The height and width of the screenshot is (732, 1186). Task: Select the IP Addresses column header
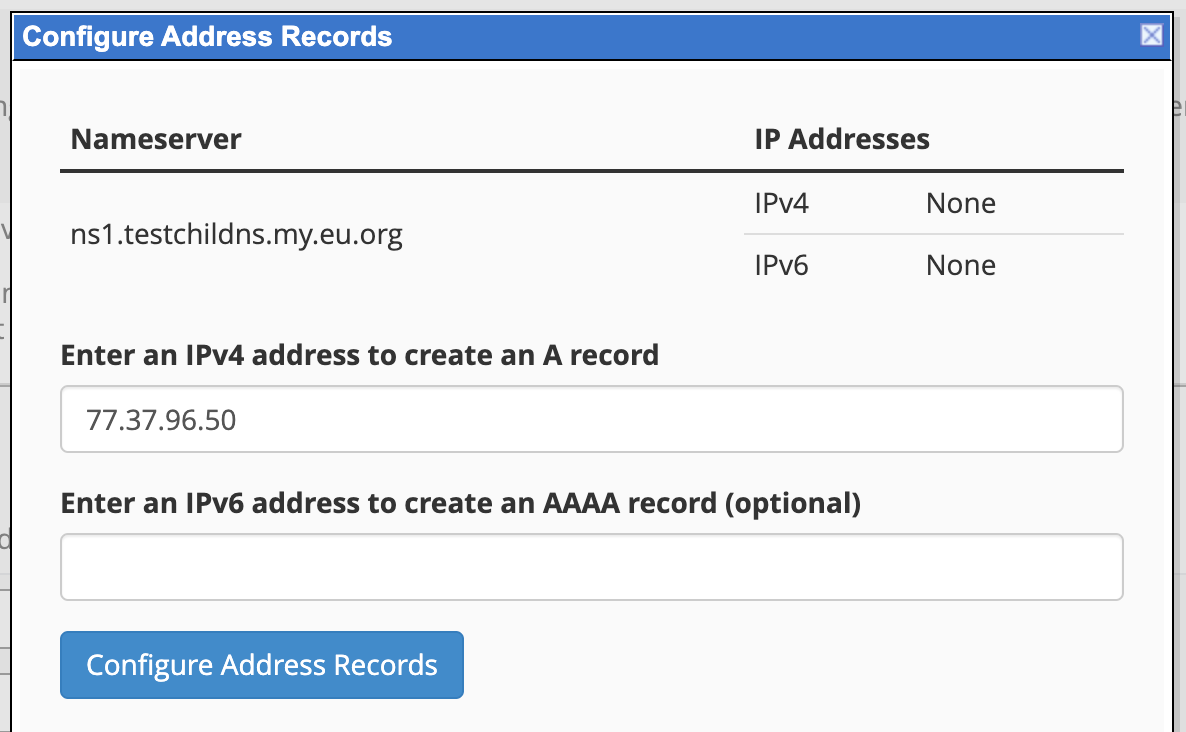pyautogui.click(x=841, y=139)
